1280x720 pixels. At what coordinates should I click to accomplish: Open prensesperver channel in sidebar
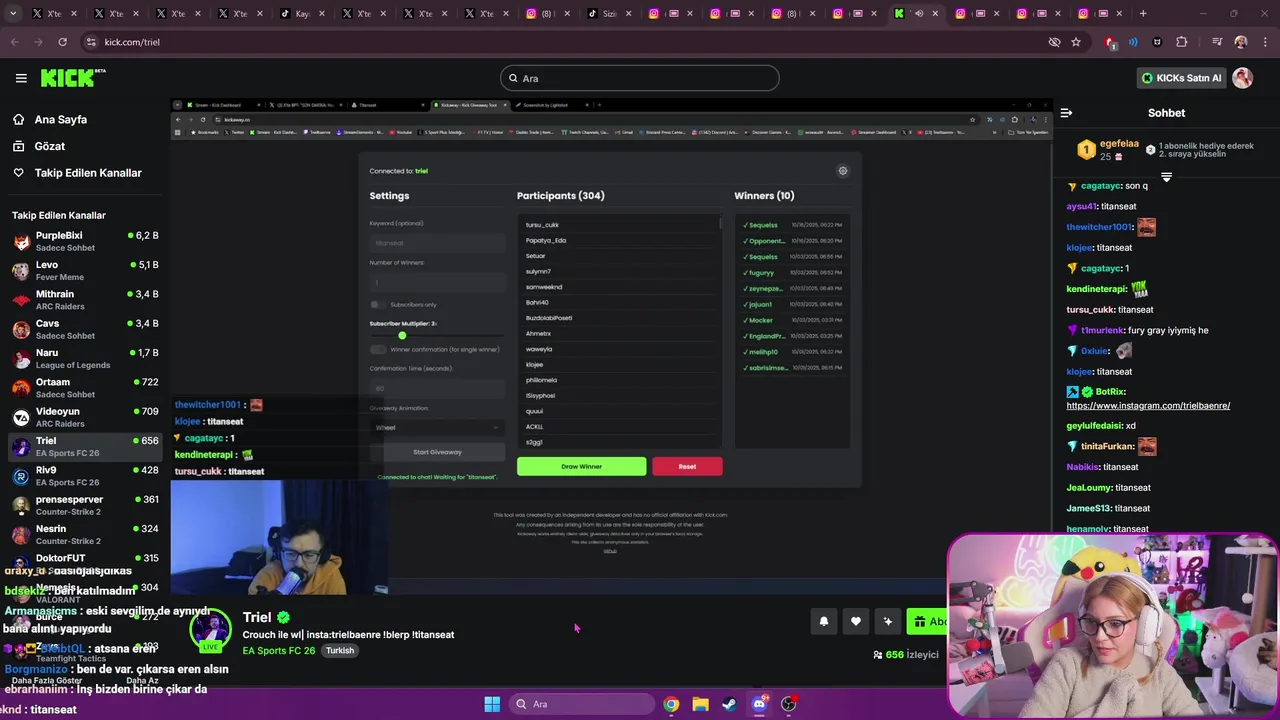click(85, 505)
